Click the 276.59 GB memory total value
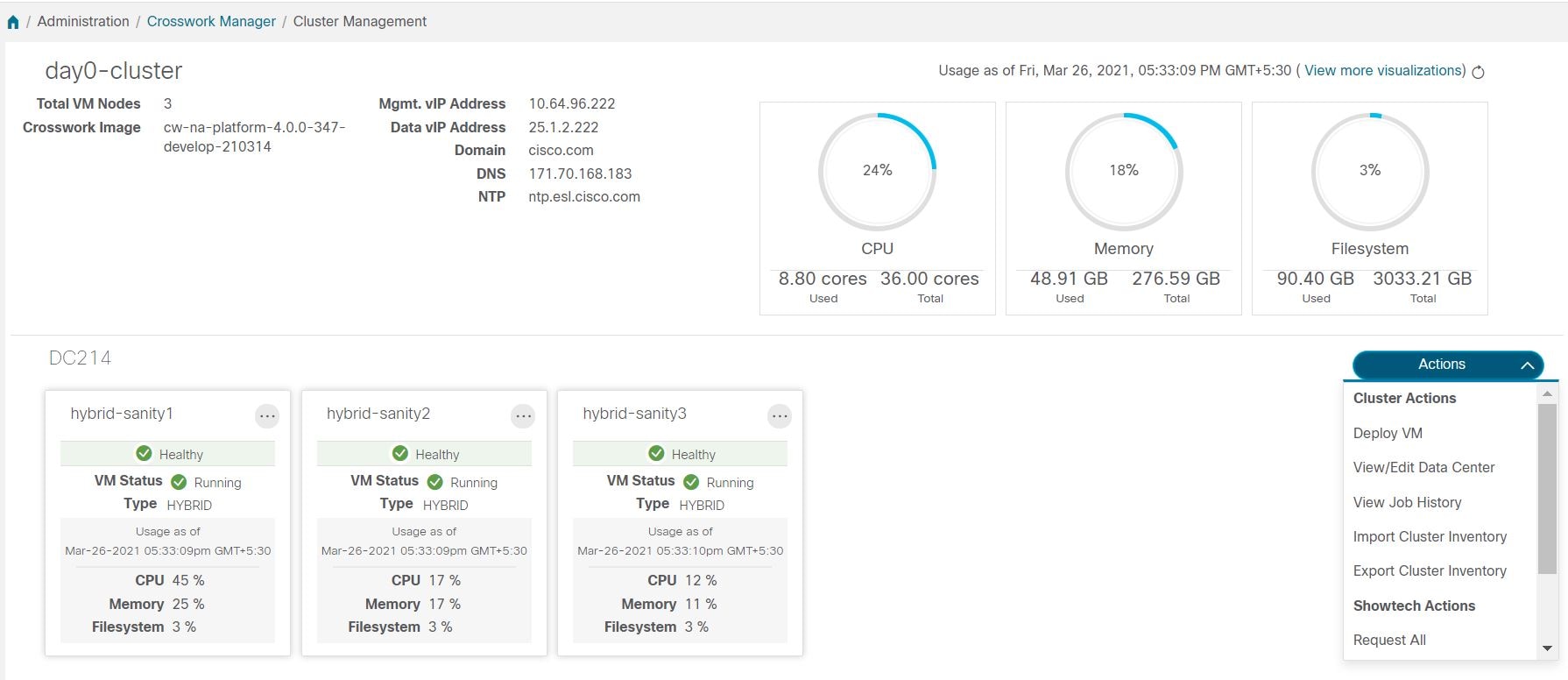 (1176, 279)
